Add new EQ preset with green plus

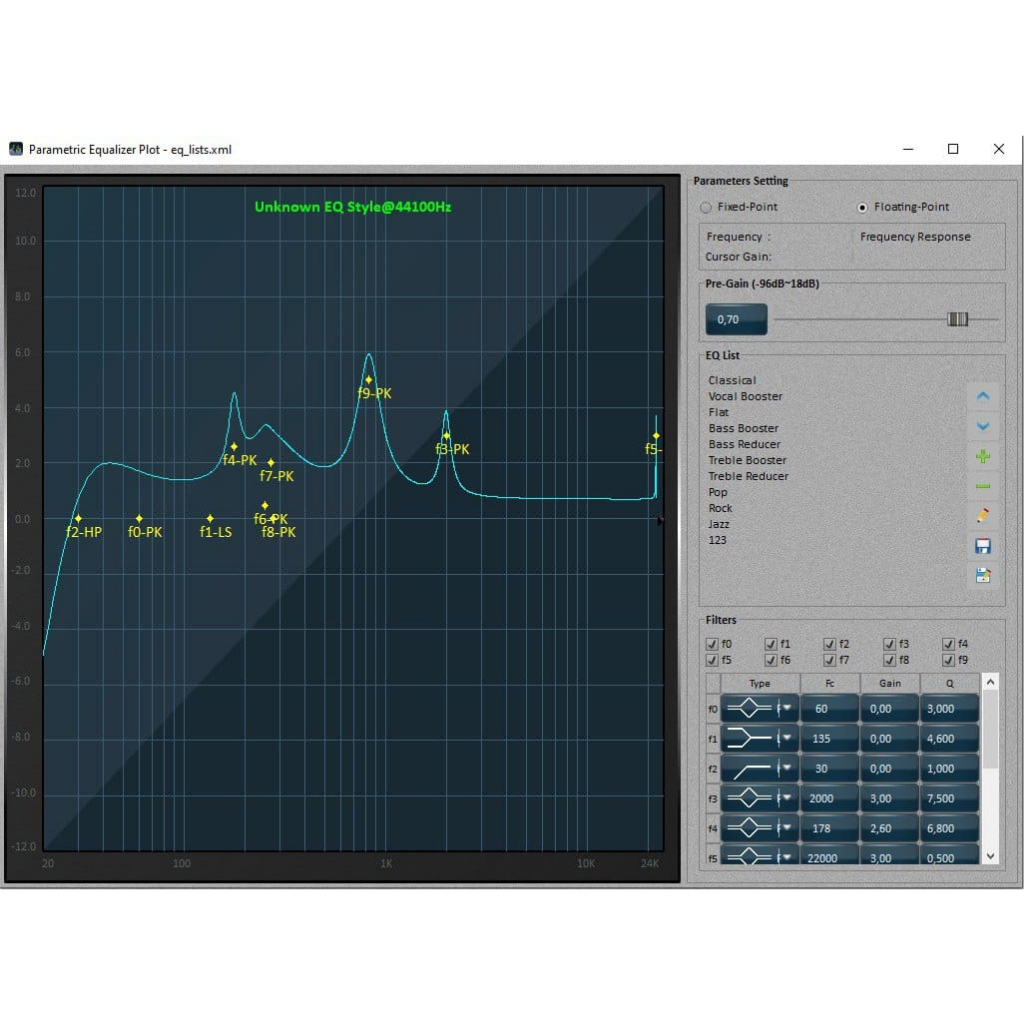982,456
